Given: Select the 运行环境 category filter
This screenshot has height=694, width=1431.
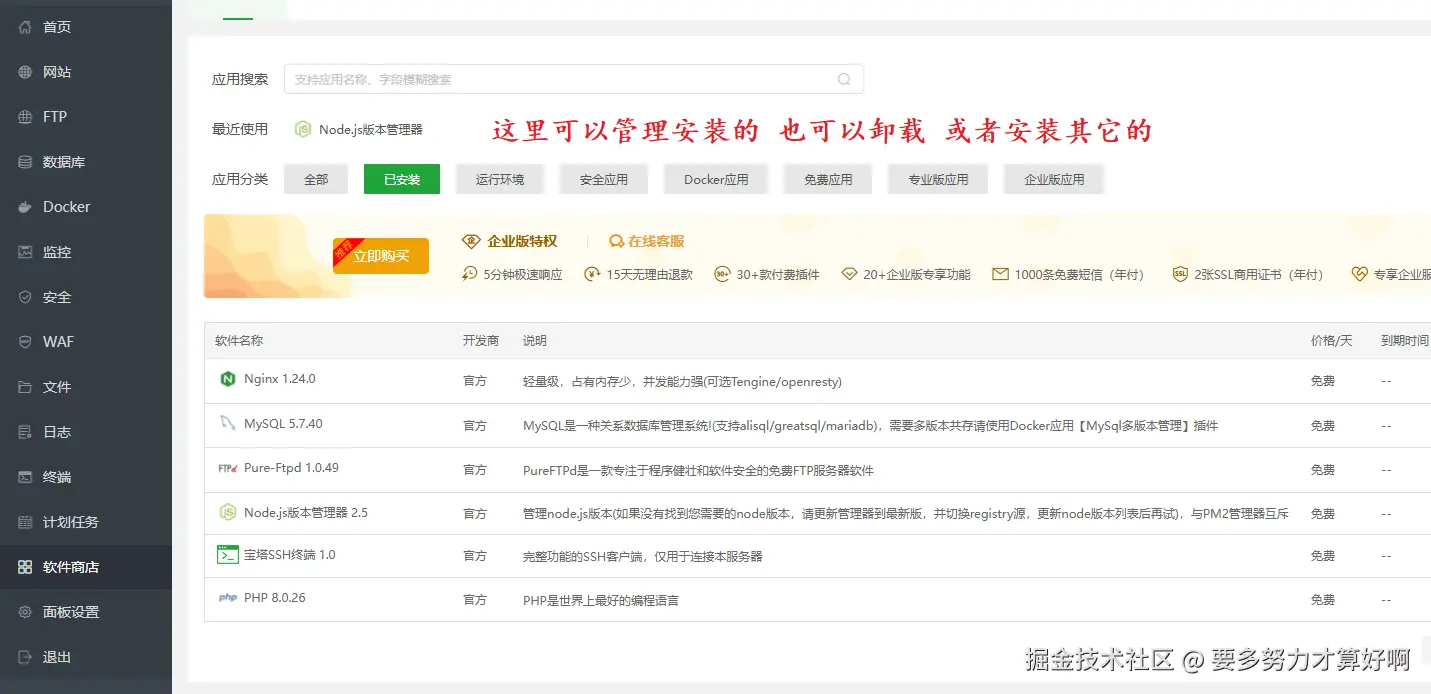Looking at the screenshot, I should [x=500, y=179].
